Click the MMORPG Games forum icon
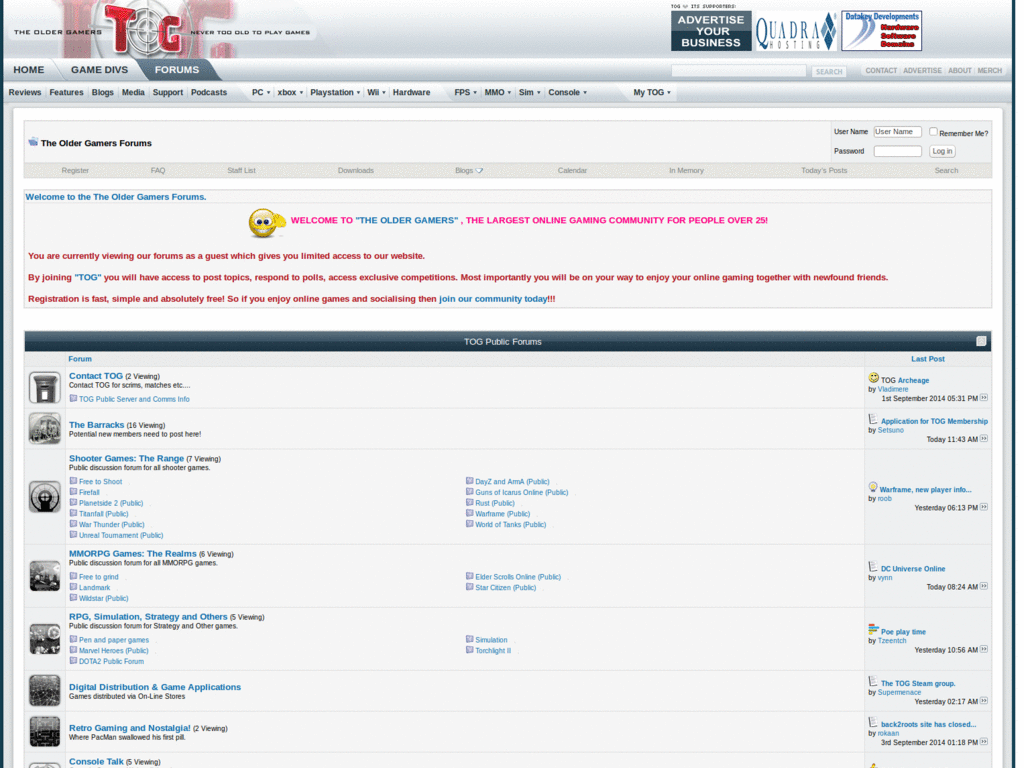The width and height of the screenshot is (1024, 768). point(44,576)
